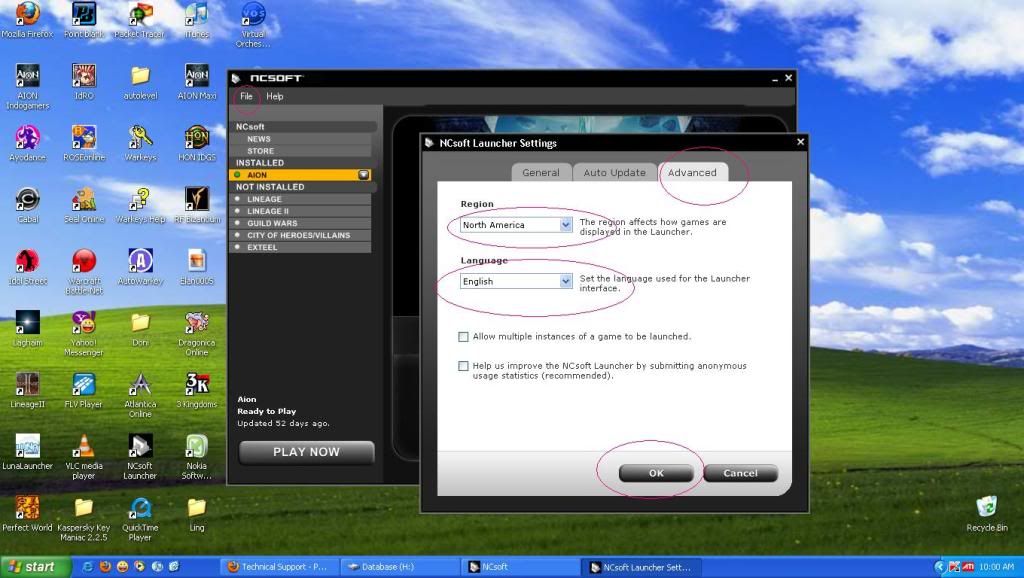Image resolution: width=1024 pixels, height=578 pixels.
Task: Click Cancel in Launcher Settings dialog
Action: [x=740, y=473]
